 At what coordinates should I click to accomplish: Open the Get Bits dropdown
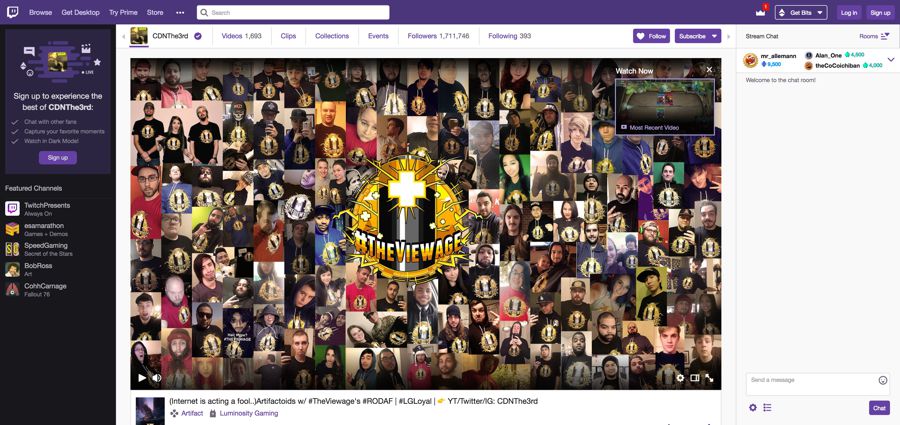pos(801,12)
